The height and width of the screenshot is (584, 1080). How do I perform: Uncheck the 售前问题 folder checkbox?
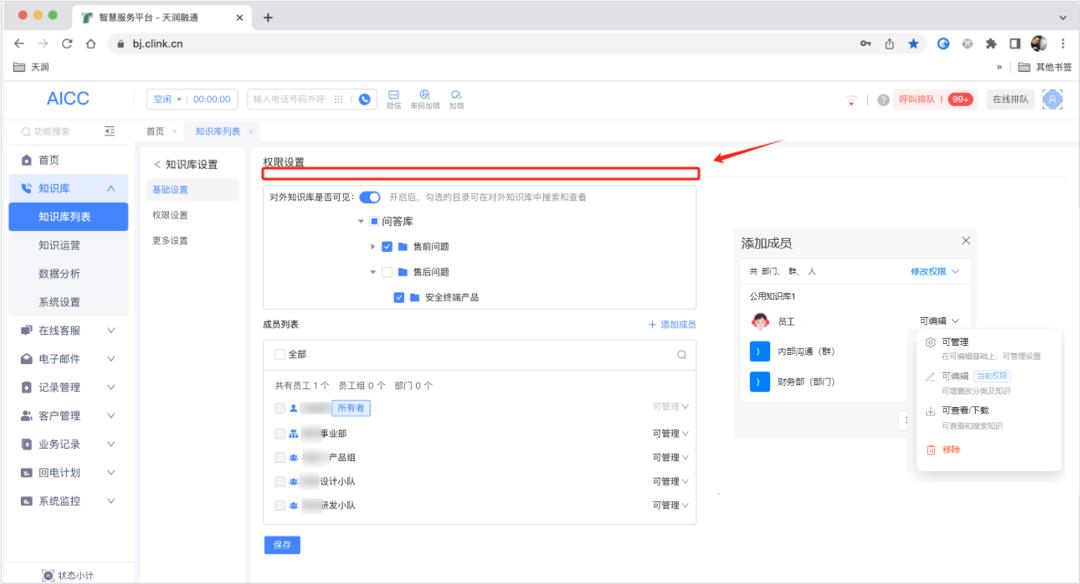[x=387, y=246]
